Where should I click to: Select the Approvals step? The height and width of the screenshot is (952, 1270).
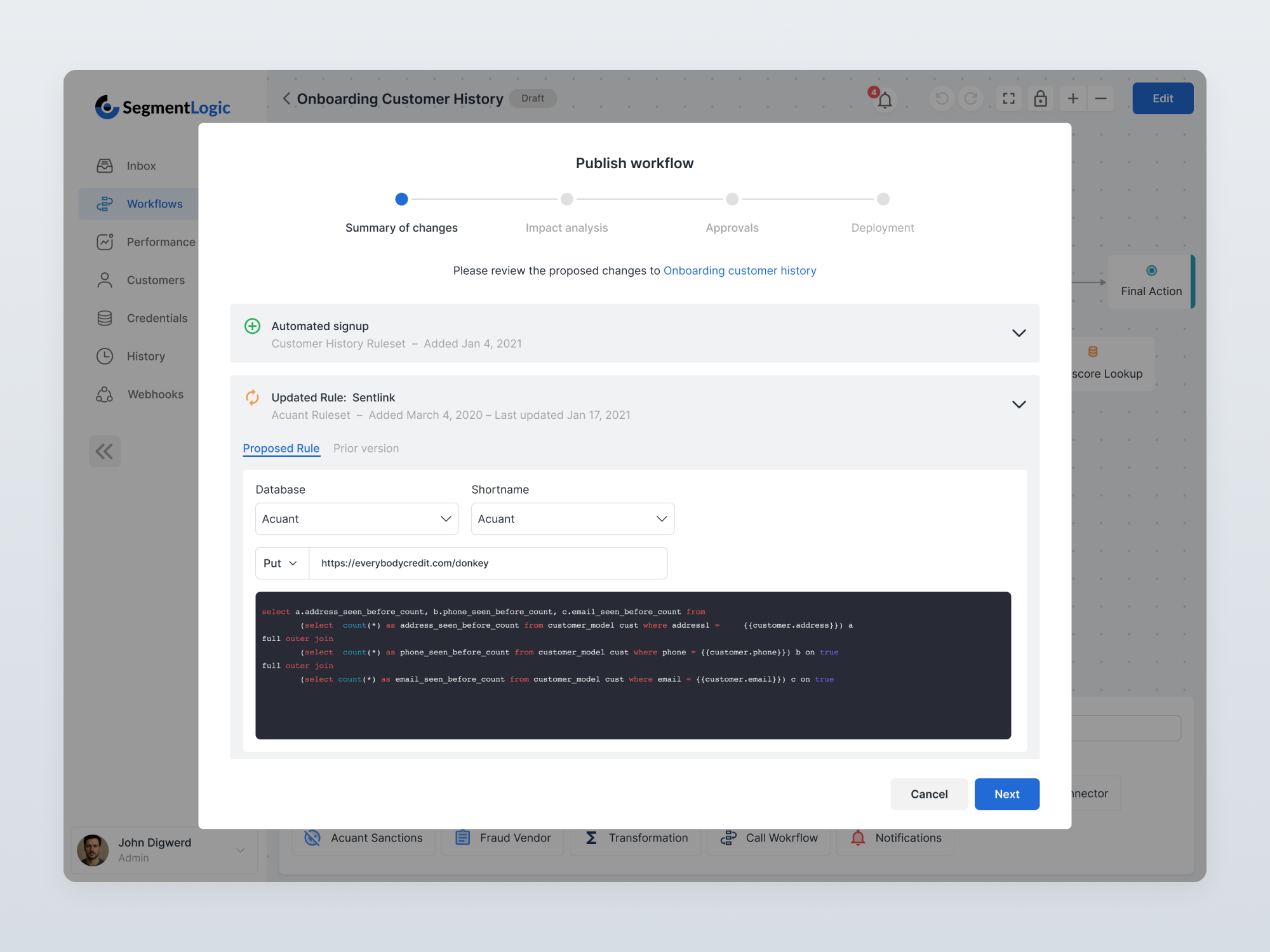pos(732,228)
